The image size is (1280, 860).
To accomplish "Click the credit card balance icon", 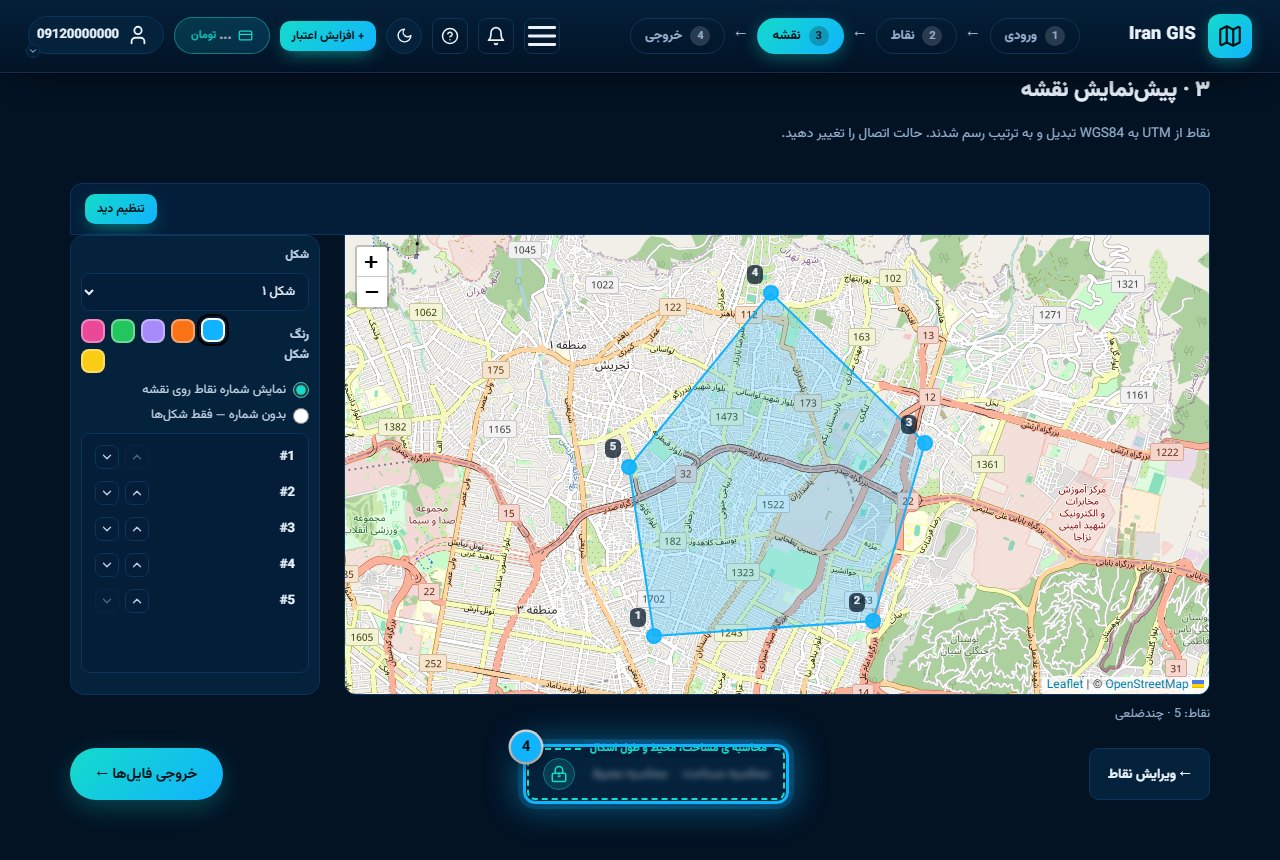I will pyautogui.click(x=246, y=35).
